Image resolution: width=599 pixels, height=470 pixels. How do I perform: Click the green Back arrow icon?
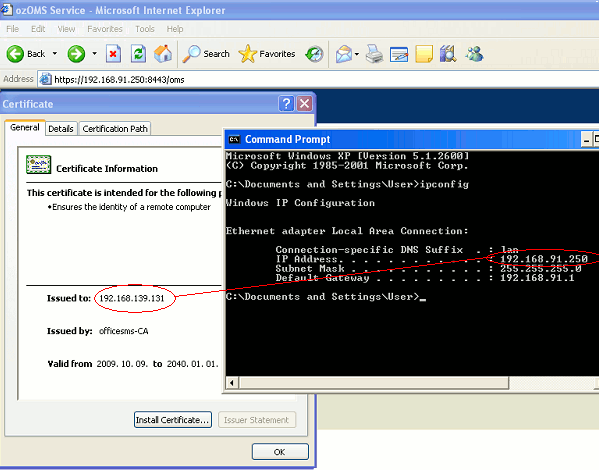15,54
